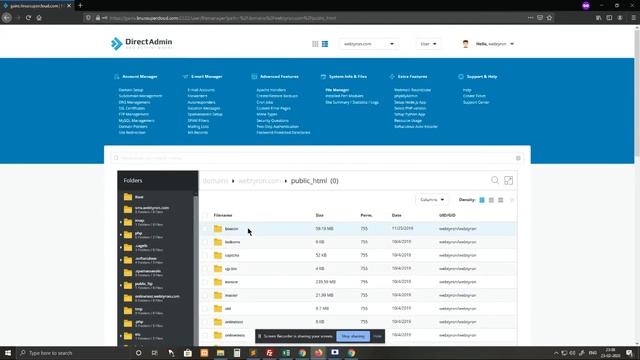Open the Domain Setup link
This screenshot has width=640, height=360.
tap(131, 90)
